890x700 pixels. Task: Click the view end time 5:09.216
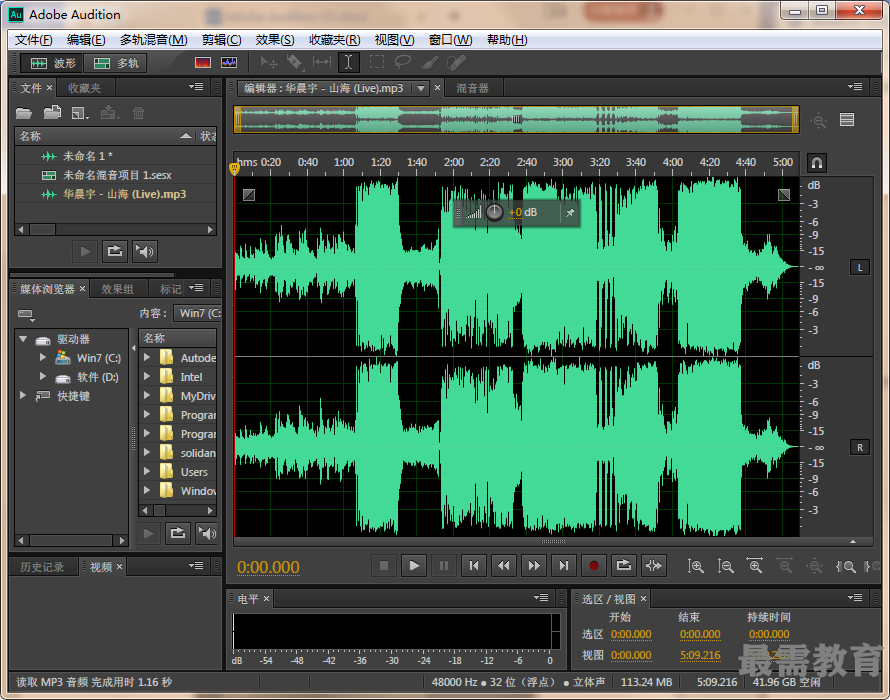[700, 655]
